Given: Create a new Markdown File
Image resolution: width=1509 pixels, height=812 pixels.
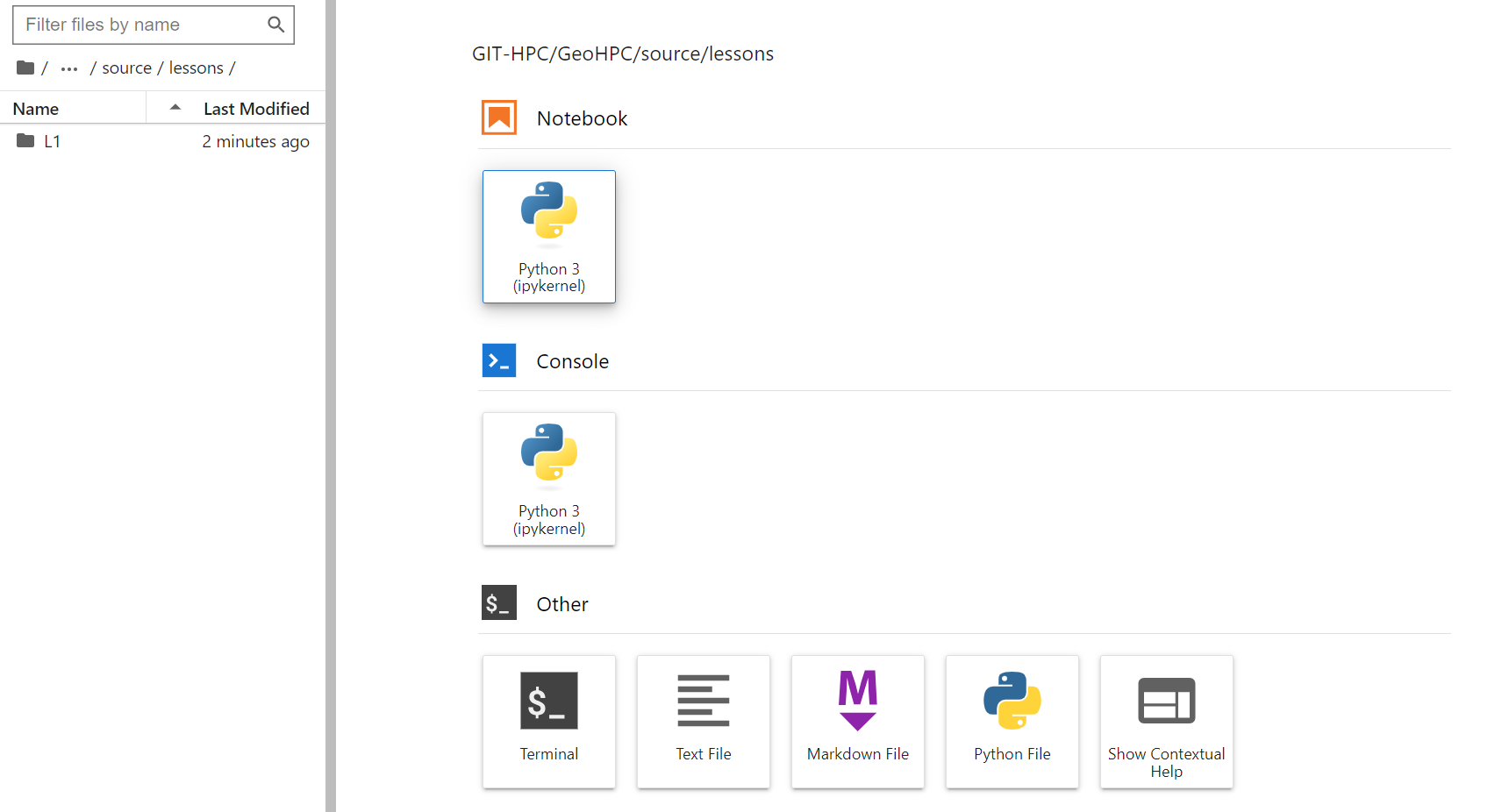Looking at the screenshot, I should [858, 722].
